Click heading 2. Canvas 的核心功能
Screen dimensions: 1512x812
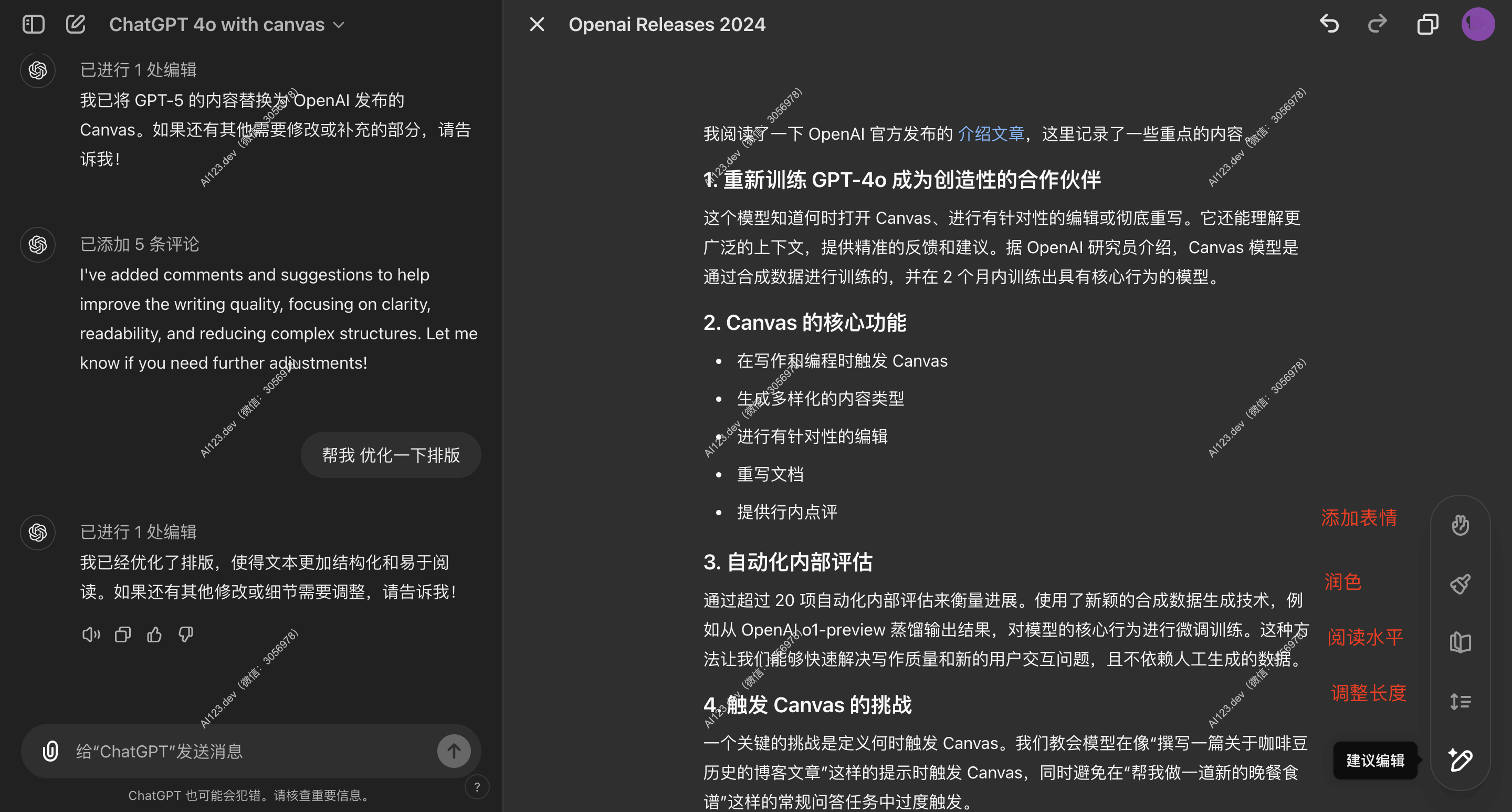tap(805, 322)
